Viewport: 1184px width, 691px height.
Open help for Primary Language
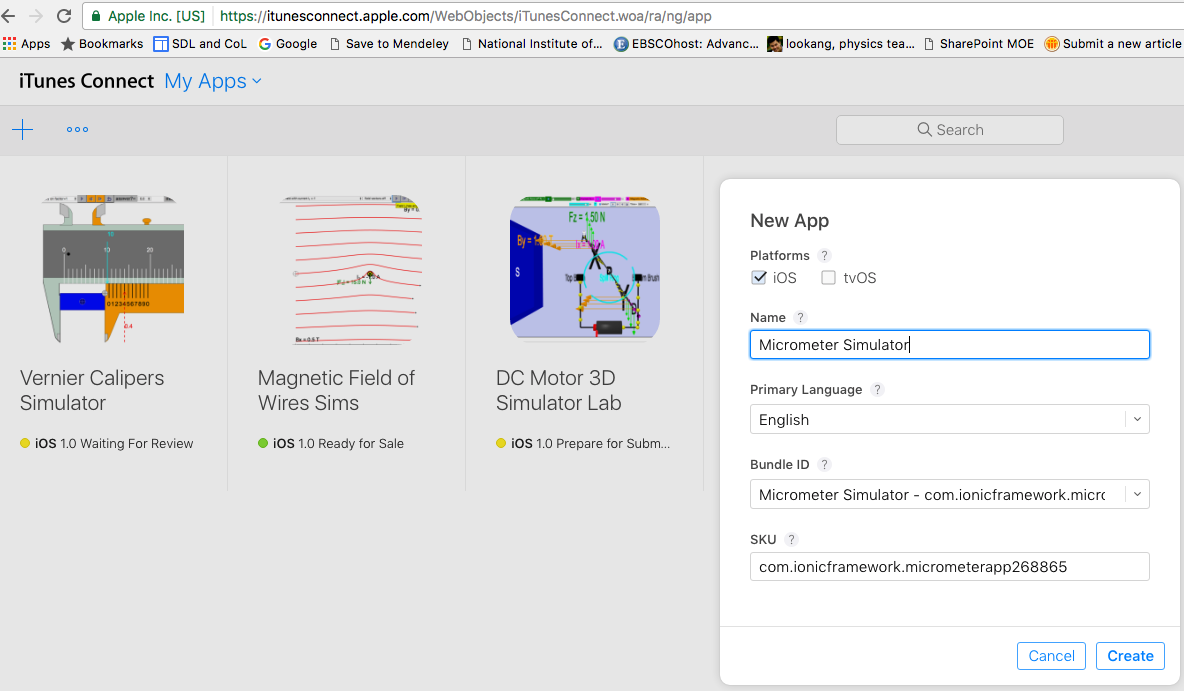877,389
